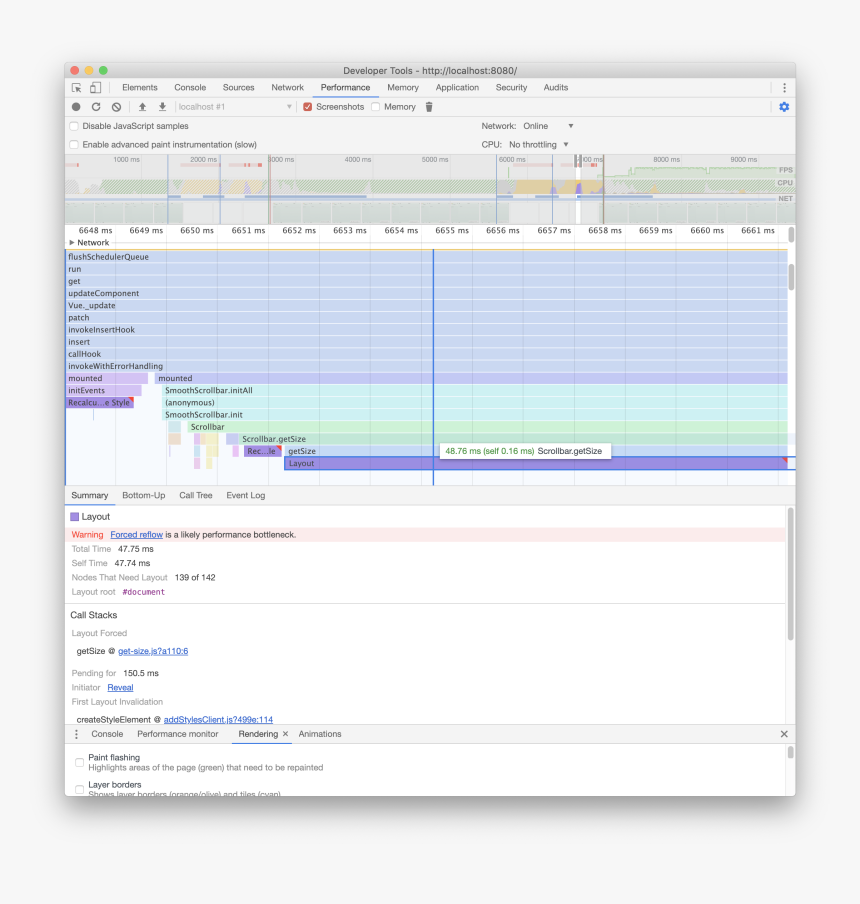860x904 pixels.
Task: Open the CPU No throttling dropdown
Action: click(x=539, y=145)
